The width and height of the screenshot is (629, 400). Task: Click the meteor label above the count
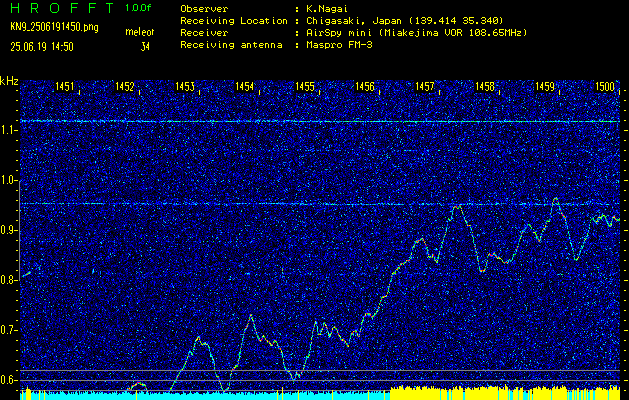click(139, 32)
